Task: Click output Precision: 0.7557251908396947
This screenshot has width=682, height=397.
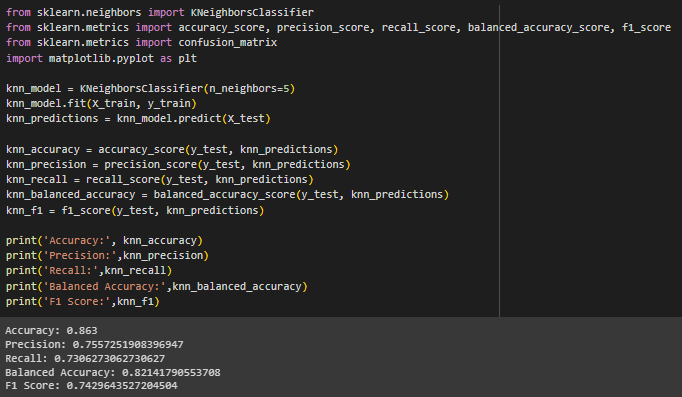Action: click(94, 344)
